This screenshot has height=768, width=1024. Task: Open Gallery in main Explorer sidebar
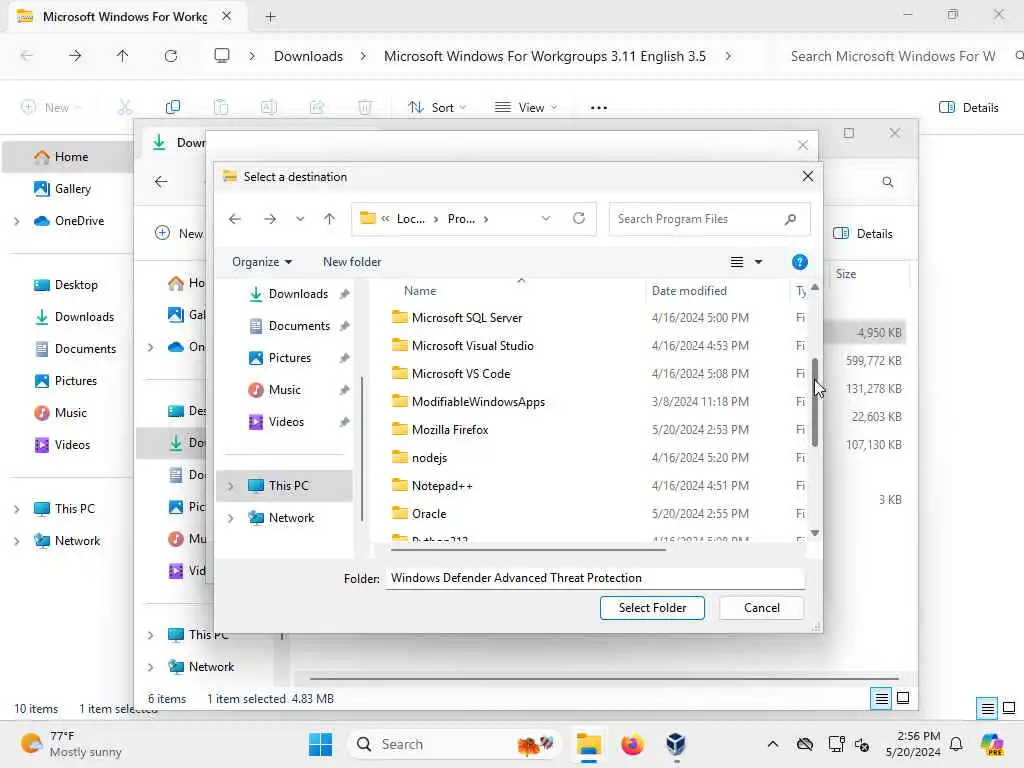(x=71, y=189)
